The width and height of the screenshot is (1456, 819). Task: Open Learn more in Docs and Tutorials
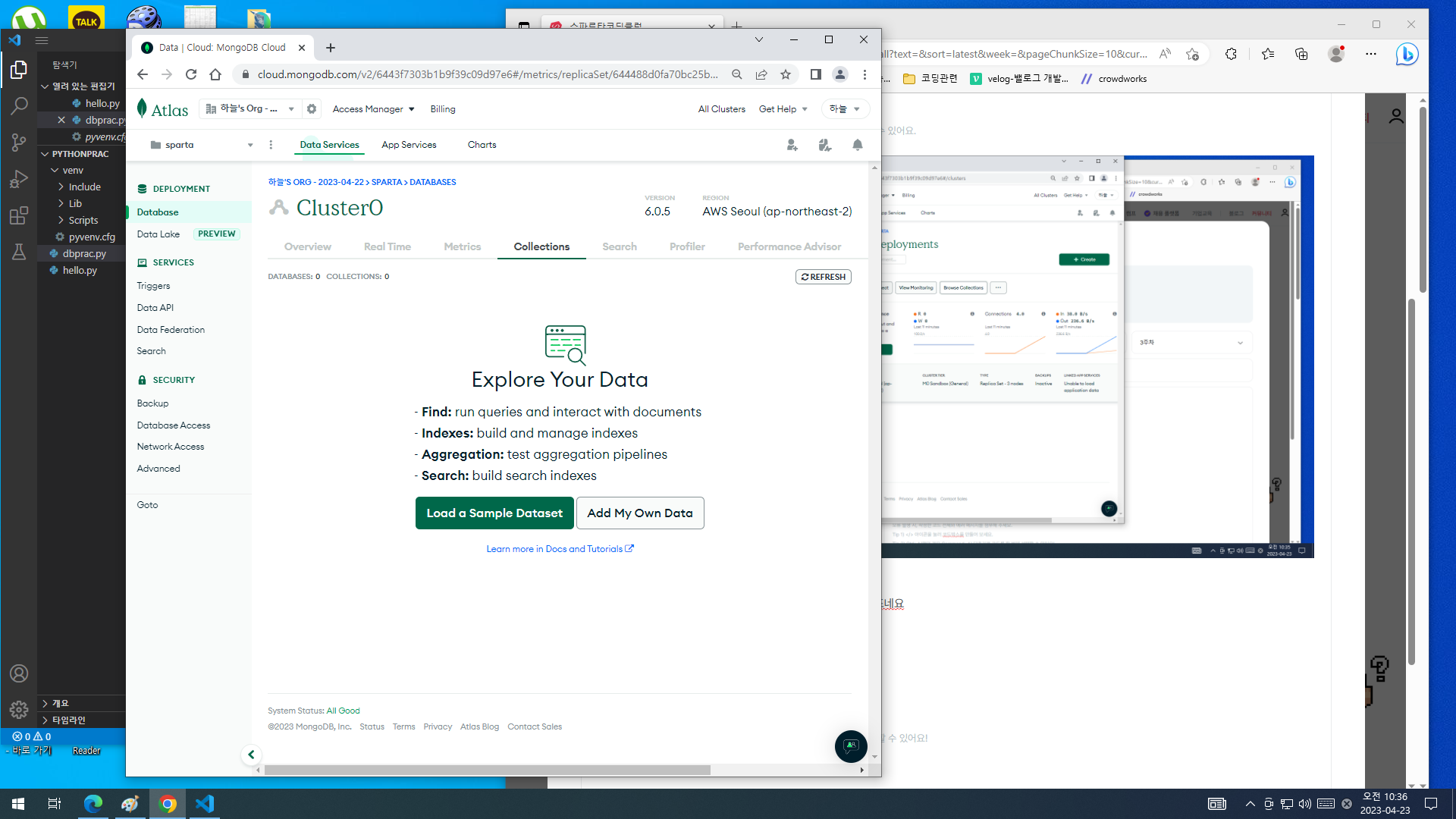(x=560, y=549)
